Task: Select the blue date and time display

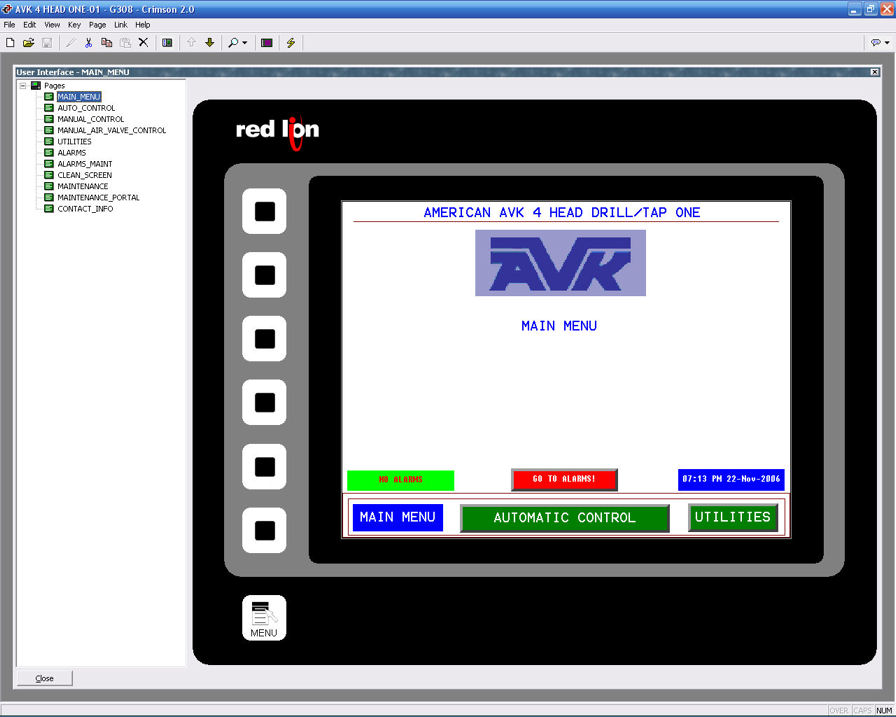Action: (731, 480)
